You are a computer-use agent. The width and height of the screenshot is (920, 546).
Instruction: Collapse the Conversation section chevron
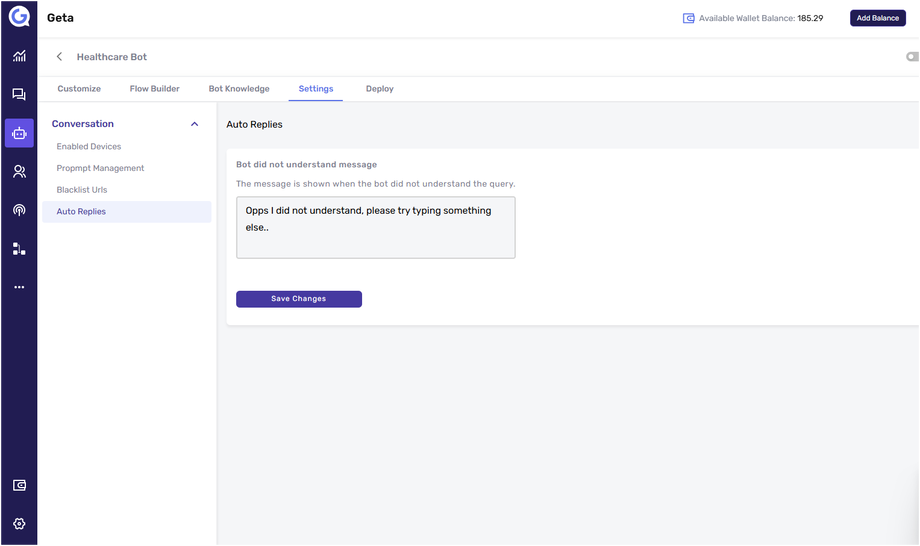tap(194, 124)
